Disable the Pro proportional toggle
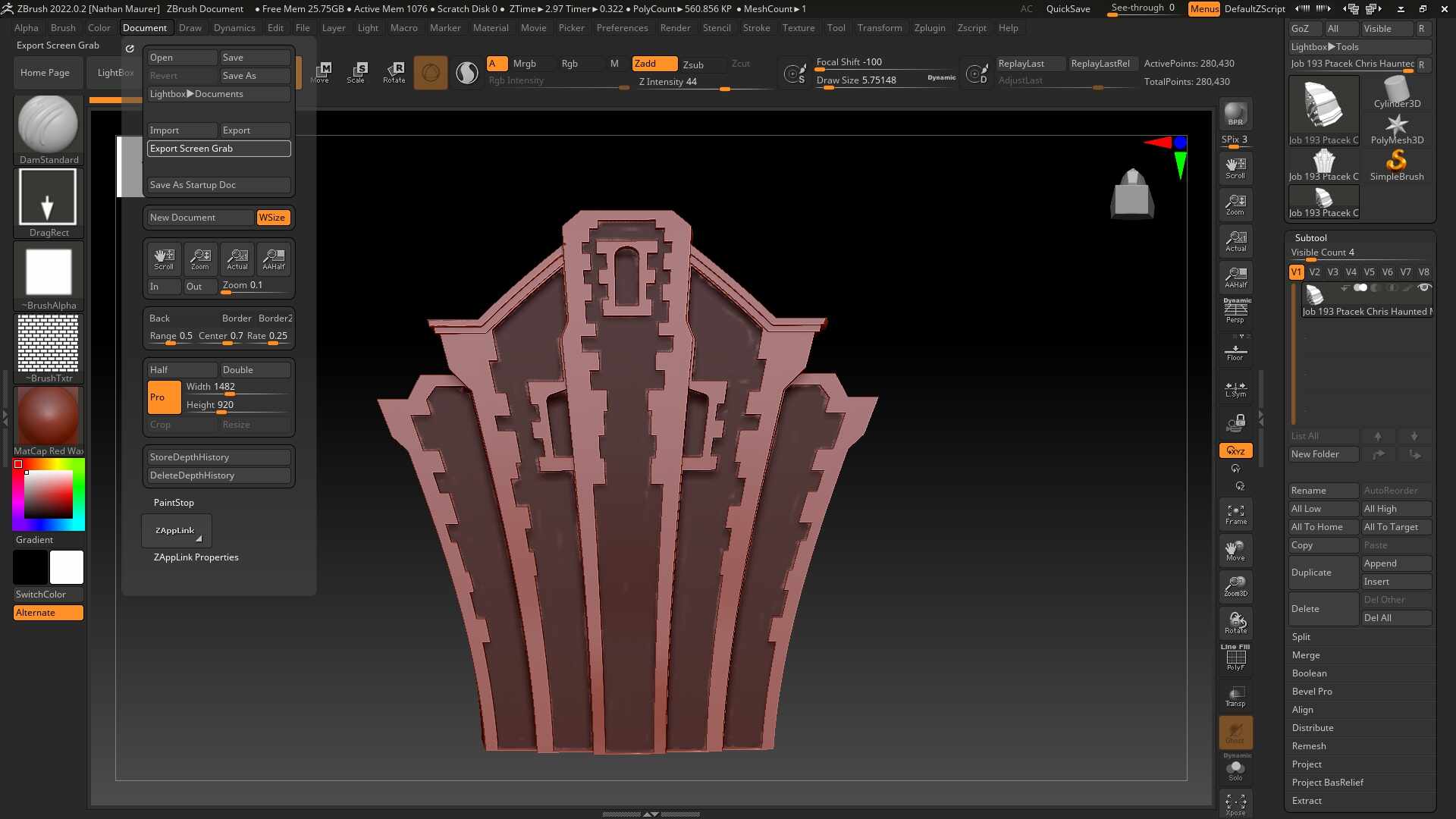The image size is (1456, 819). pos(164,397)
